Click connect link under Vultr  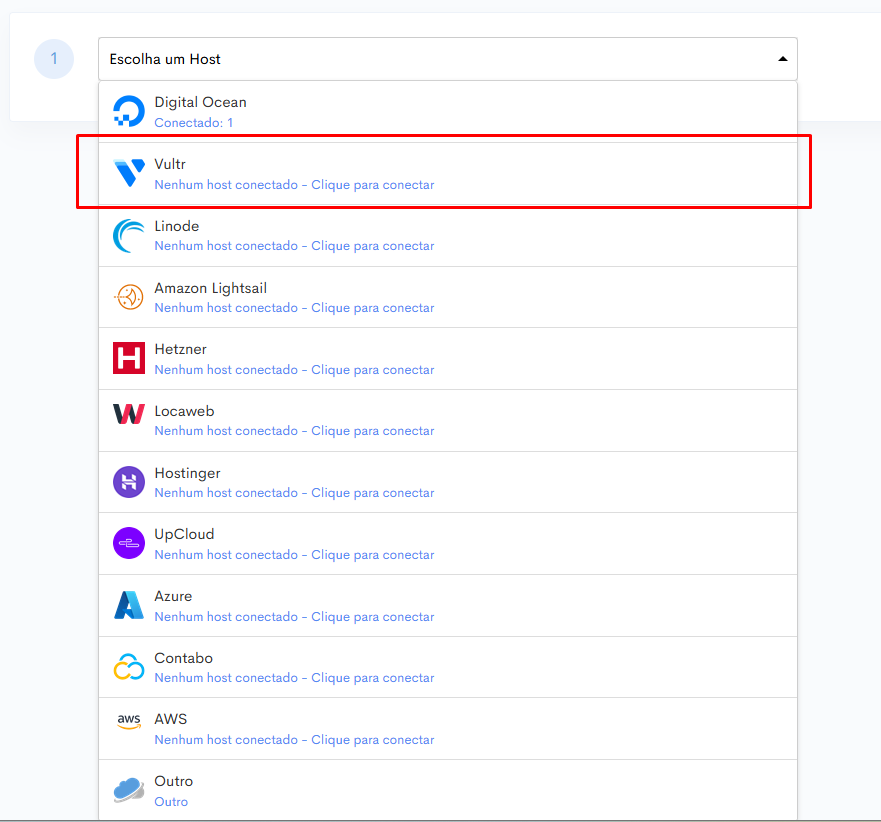point(294,184)
